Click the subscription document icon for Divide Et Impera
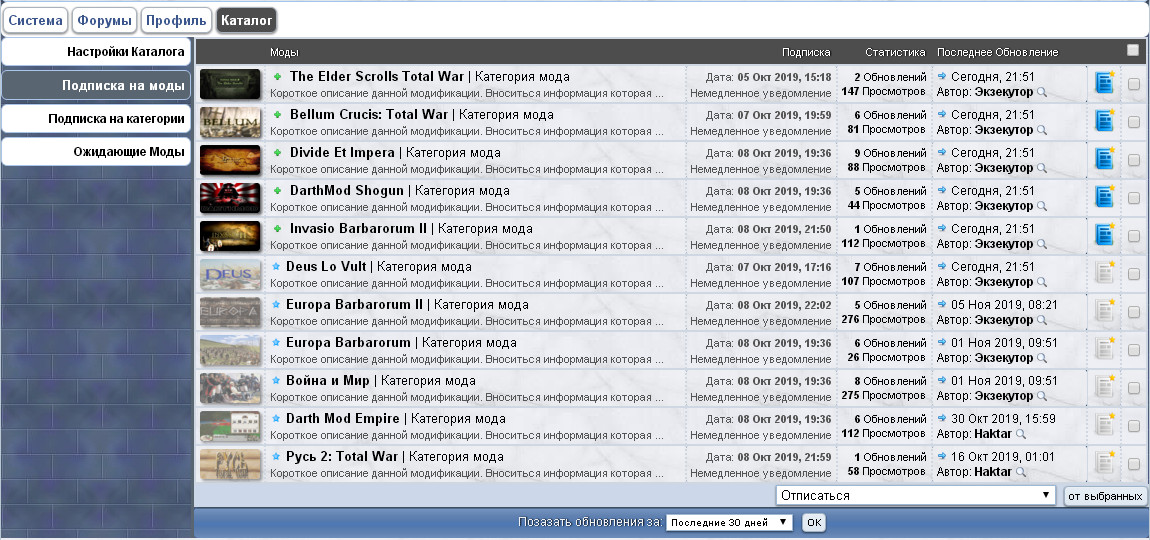This screenshot has height=540, width=1150. (x=1104, y=159)
